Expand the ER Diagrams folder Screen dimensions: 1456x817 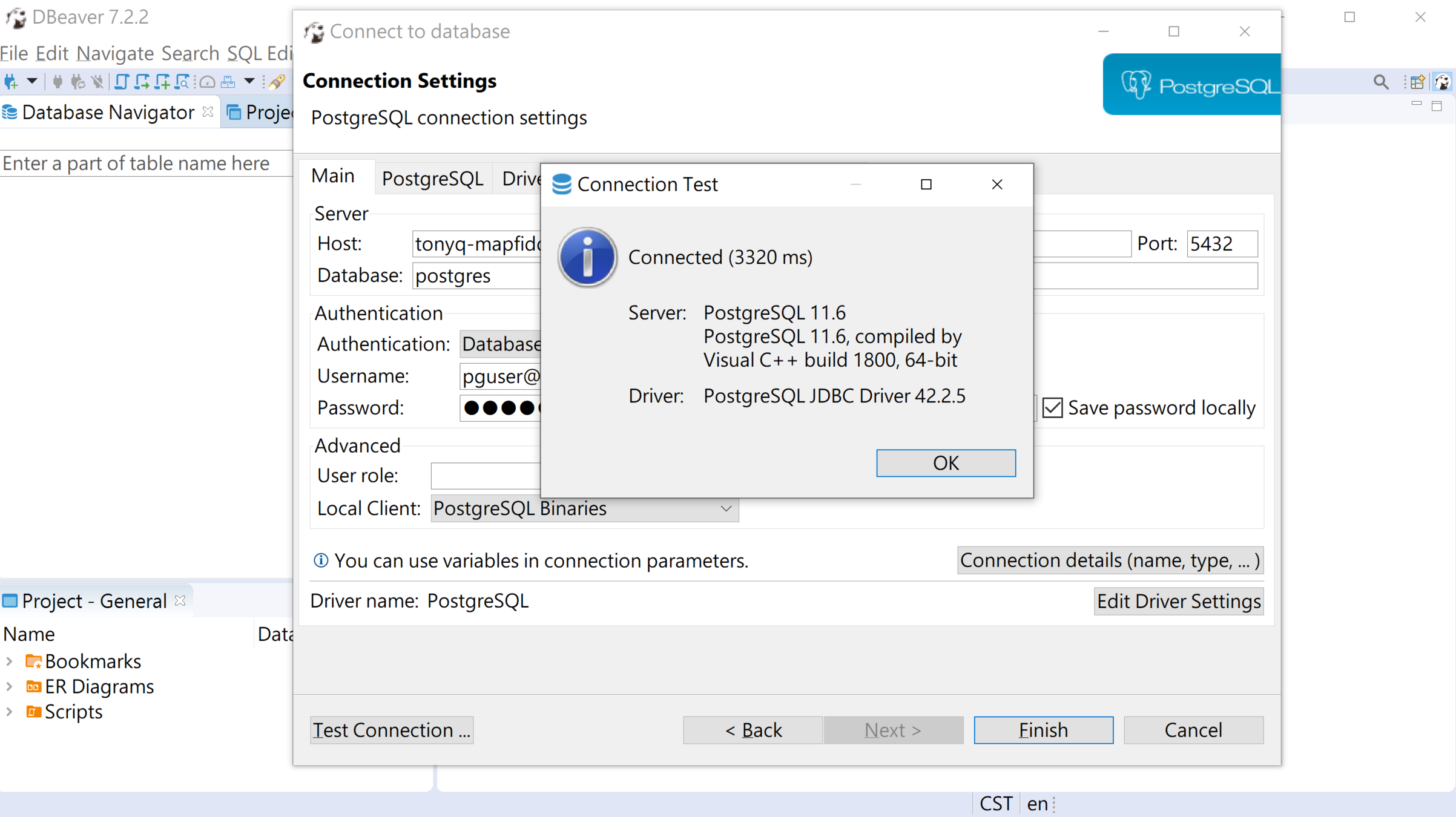(10, 687)
